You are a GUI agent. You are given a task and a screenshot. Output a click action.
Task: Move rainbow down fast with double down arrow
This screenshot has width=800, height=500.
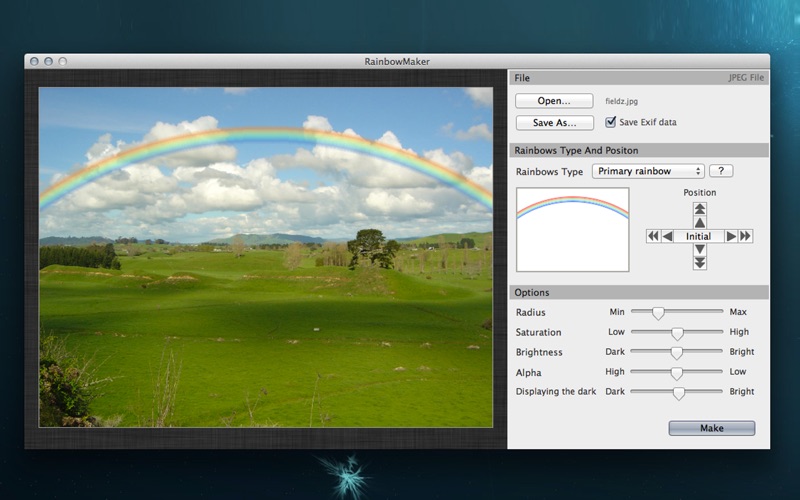pyautogui.click(x=700, y=263)
